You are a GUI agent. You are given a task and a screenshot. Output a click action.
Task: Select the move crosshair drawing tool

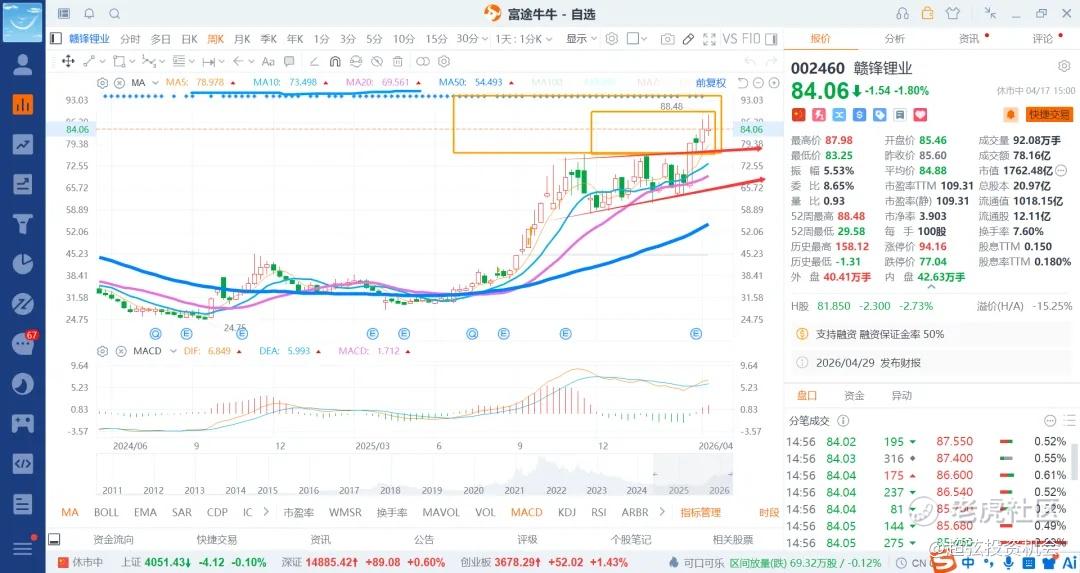pyautogui.click(x=68, y=61)
